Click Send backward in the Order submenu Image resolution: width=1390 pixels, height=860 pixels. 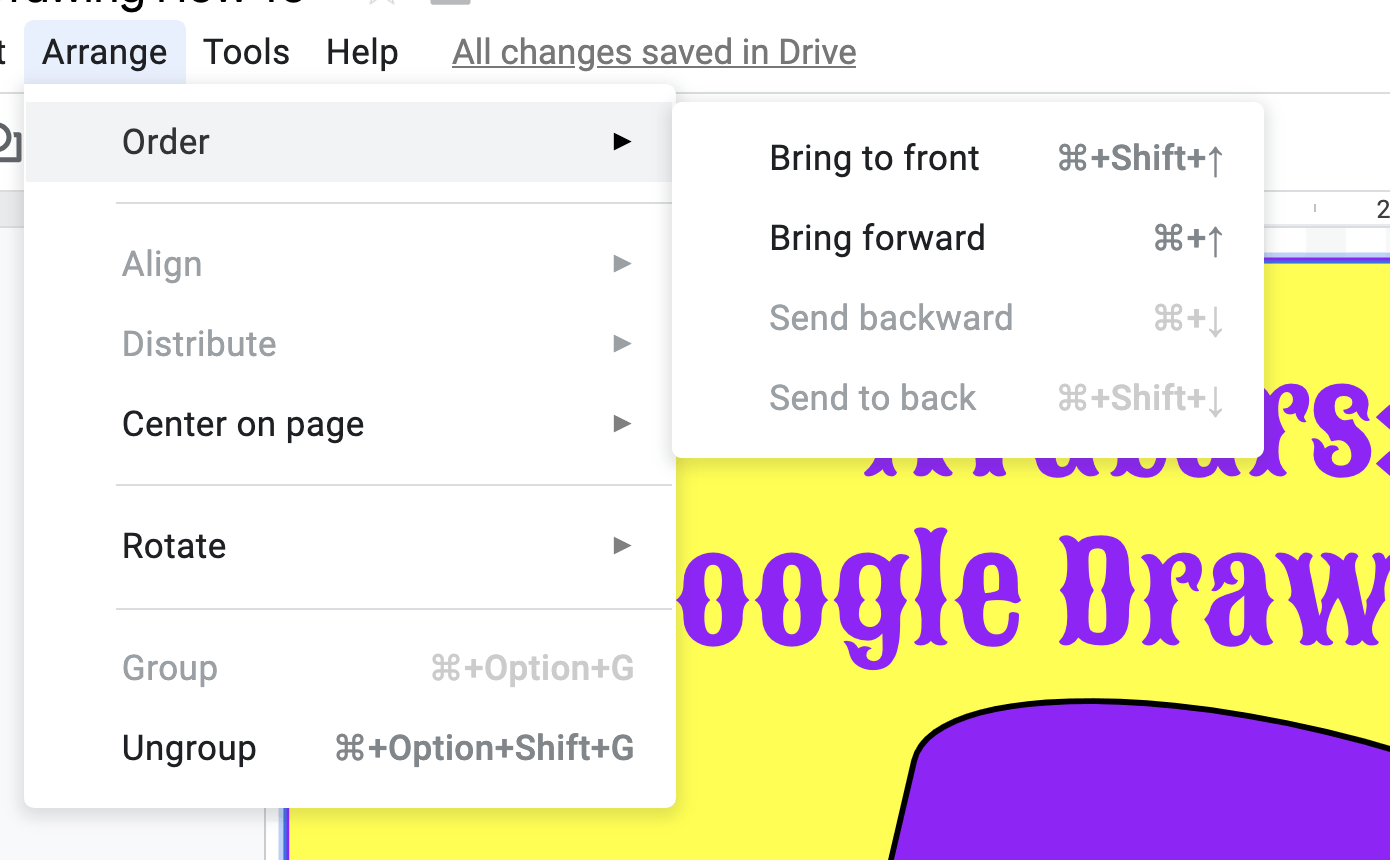coord(968,318)
